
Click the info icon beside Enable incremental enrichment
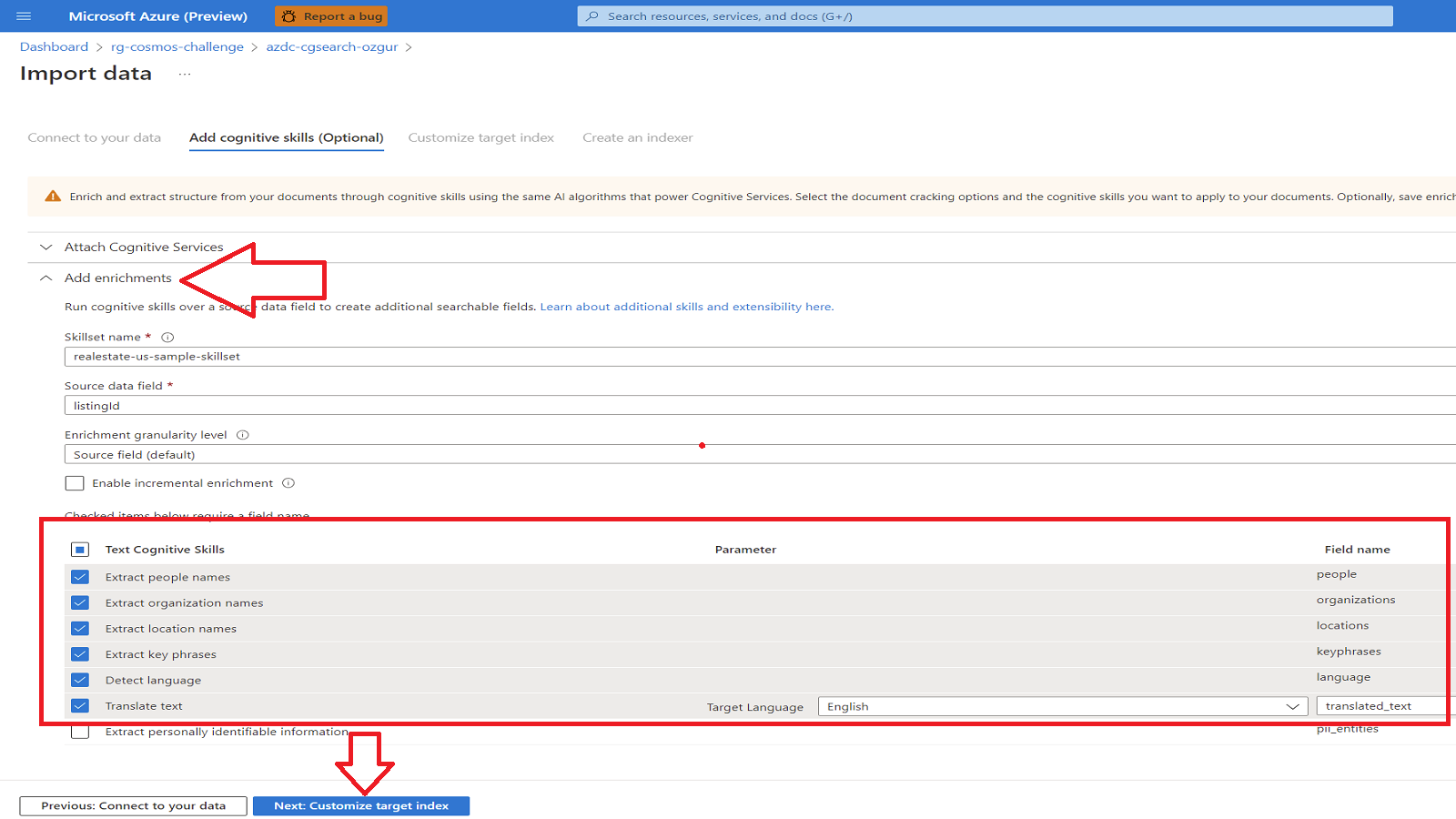pos(288,482)
